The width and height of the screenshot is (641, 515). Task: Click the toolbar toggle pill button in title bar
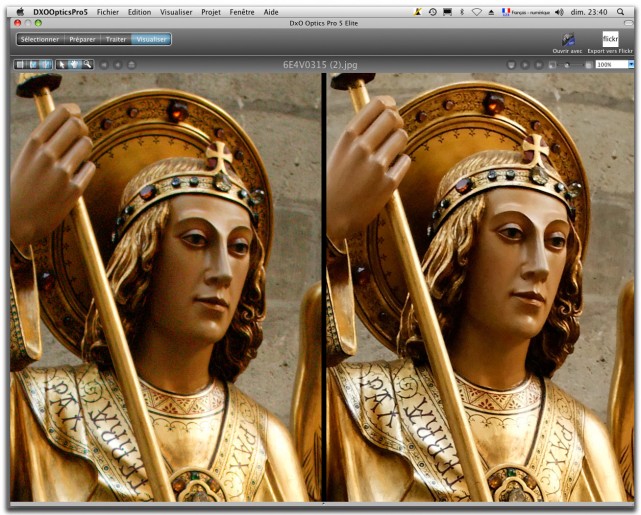point(628,23)
